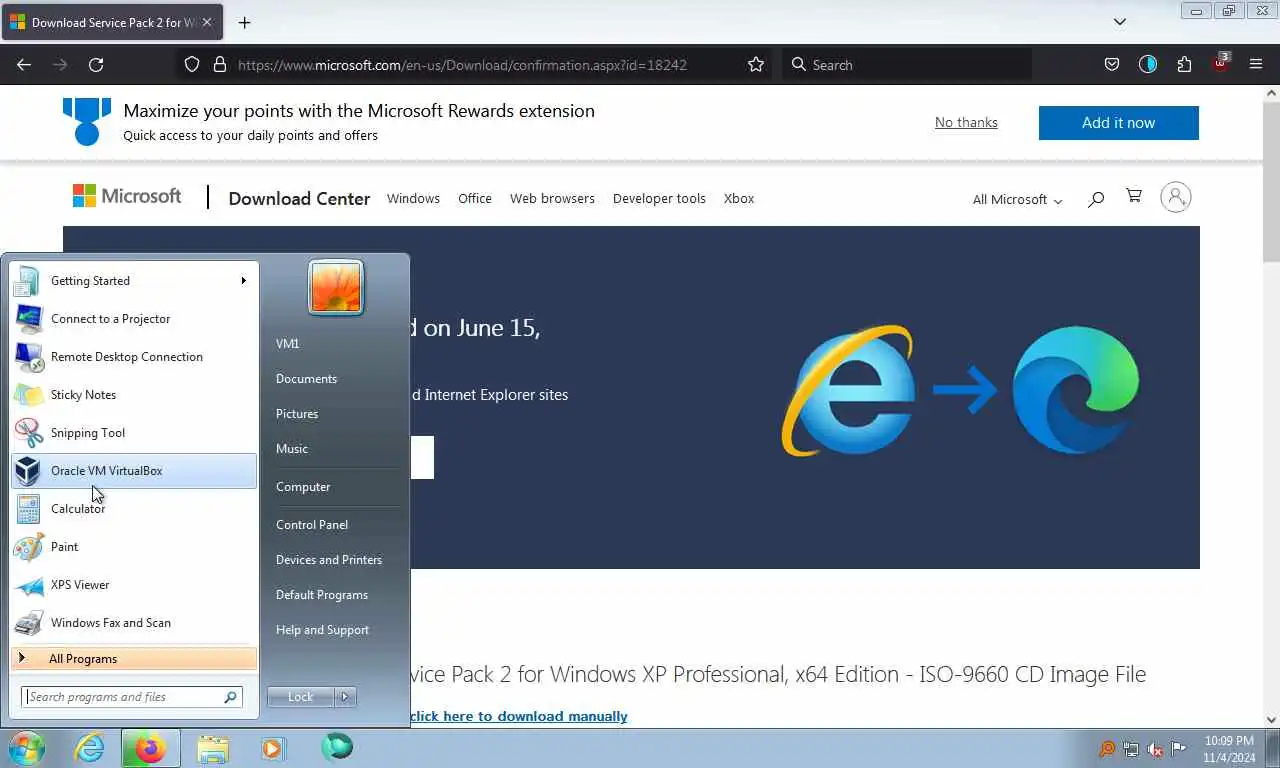Reload the page in Firefox
The height and width of the screenshot is (768, 1280).
96,65
